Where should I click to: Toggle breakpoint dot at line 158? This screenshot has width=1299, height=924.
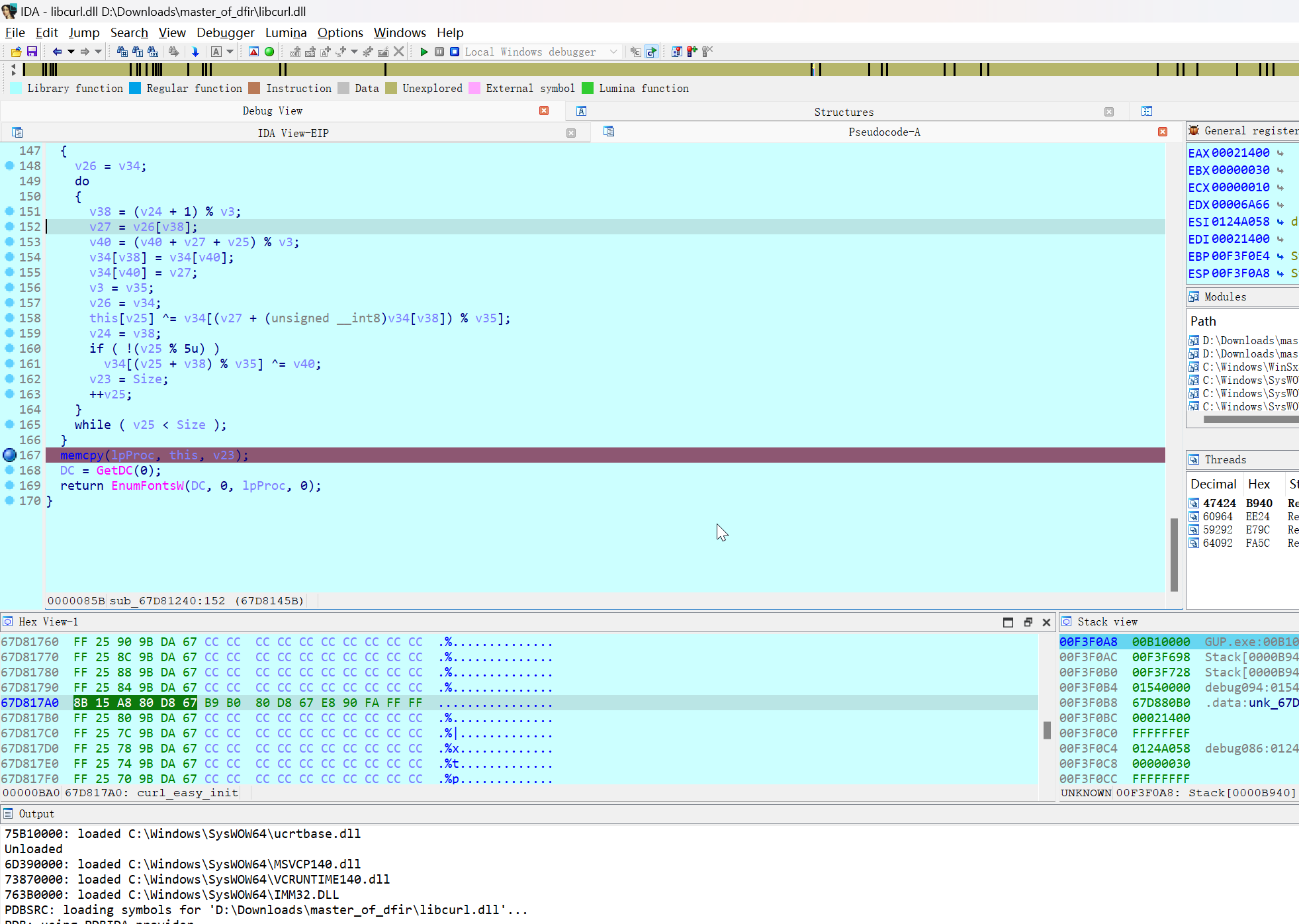[x=9, y=318]
